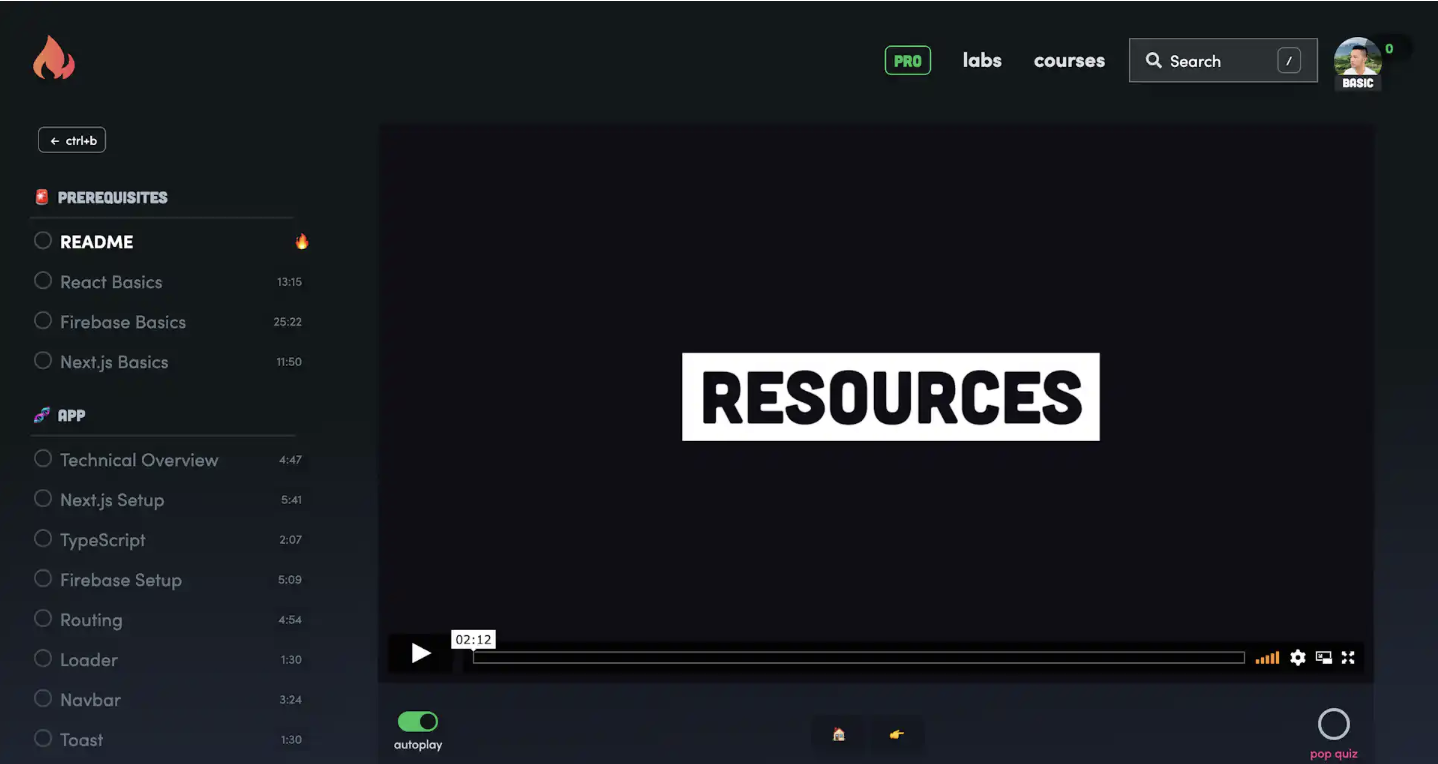Mark TypeScript lesson circle complete
The width and height of the screenshot is (1438, 764).
point(43,538)
